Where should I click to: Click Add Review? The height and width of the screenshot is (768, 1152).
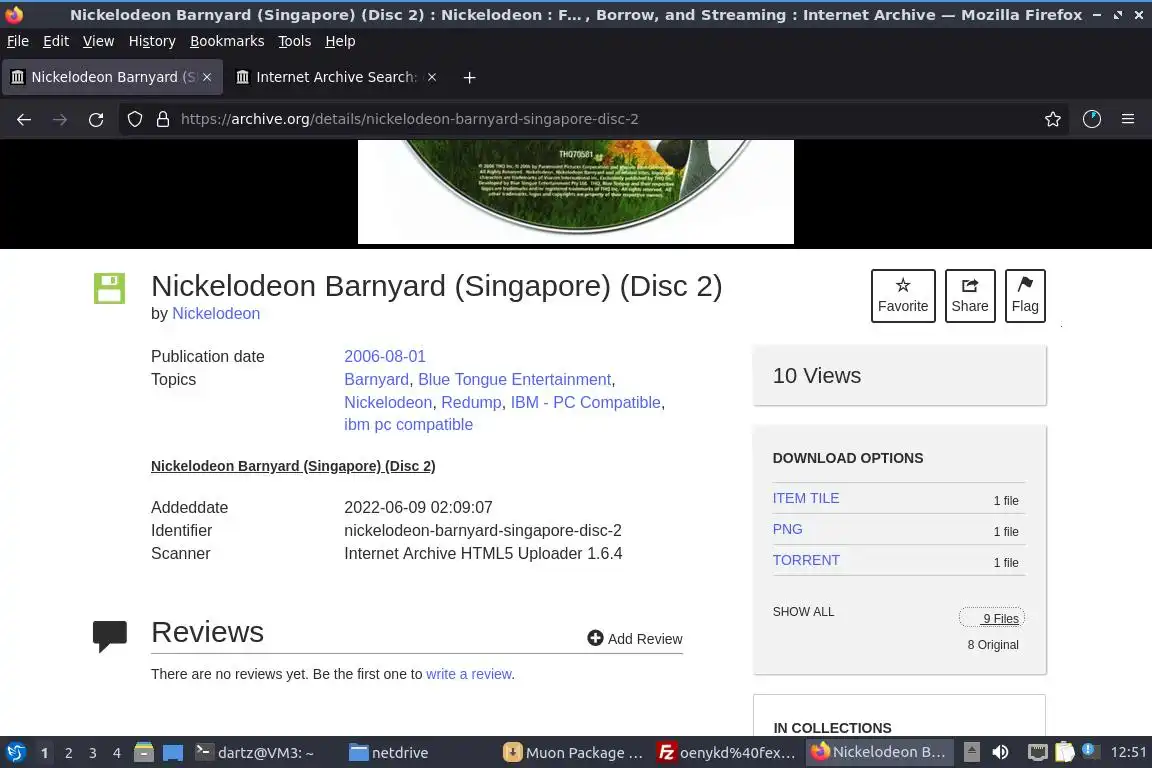point(635,639)
